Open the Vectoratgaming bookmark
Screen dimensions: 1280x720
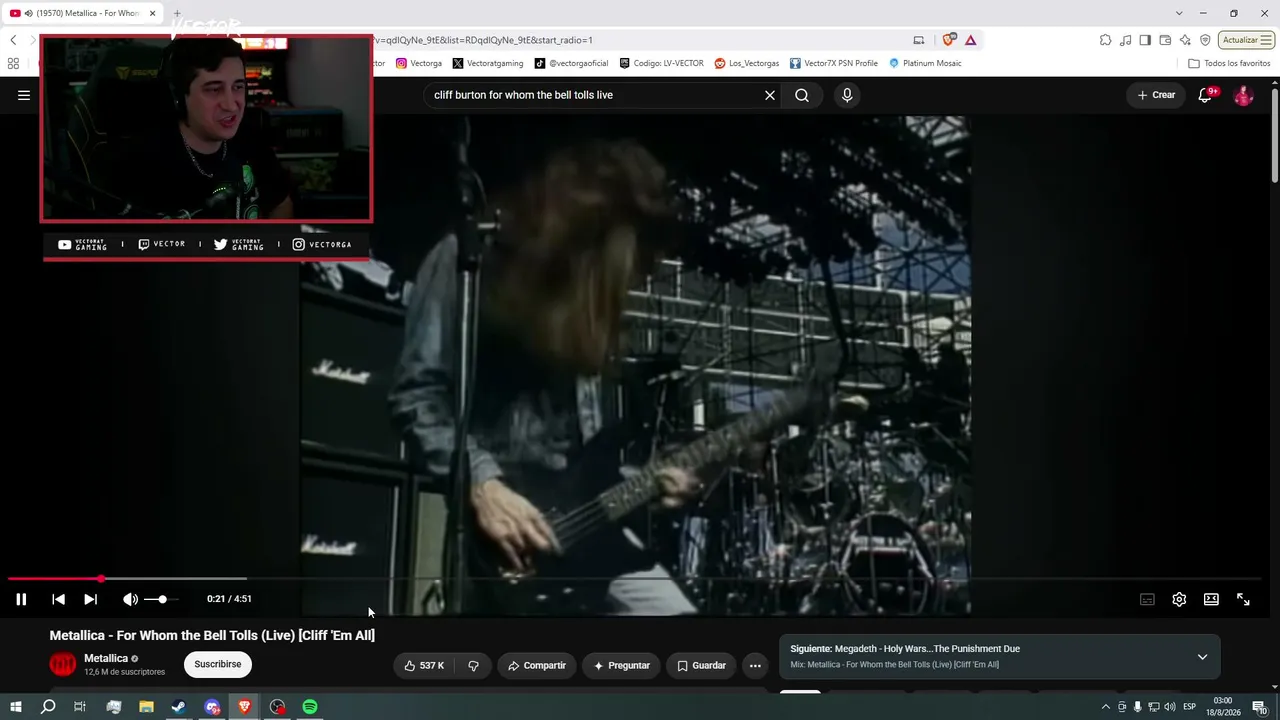tap(488, 63)
